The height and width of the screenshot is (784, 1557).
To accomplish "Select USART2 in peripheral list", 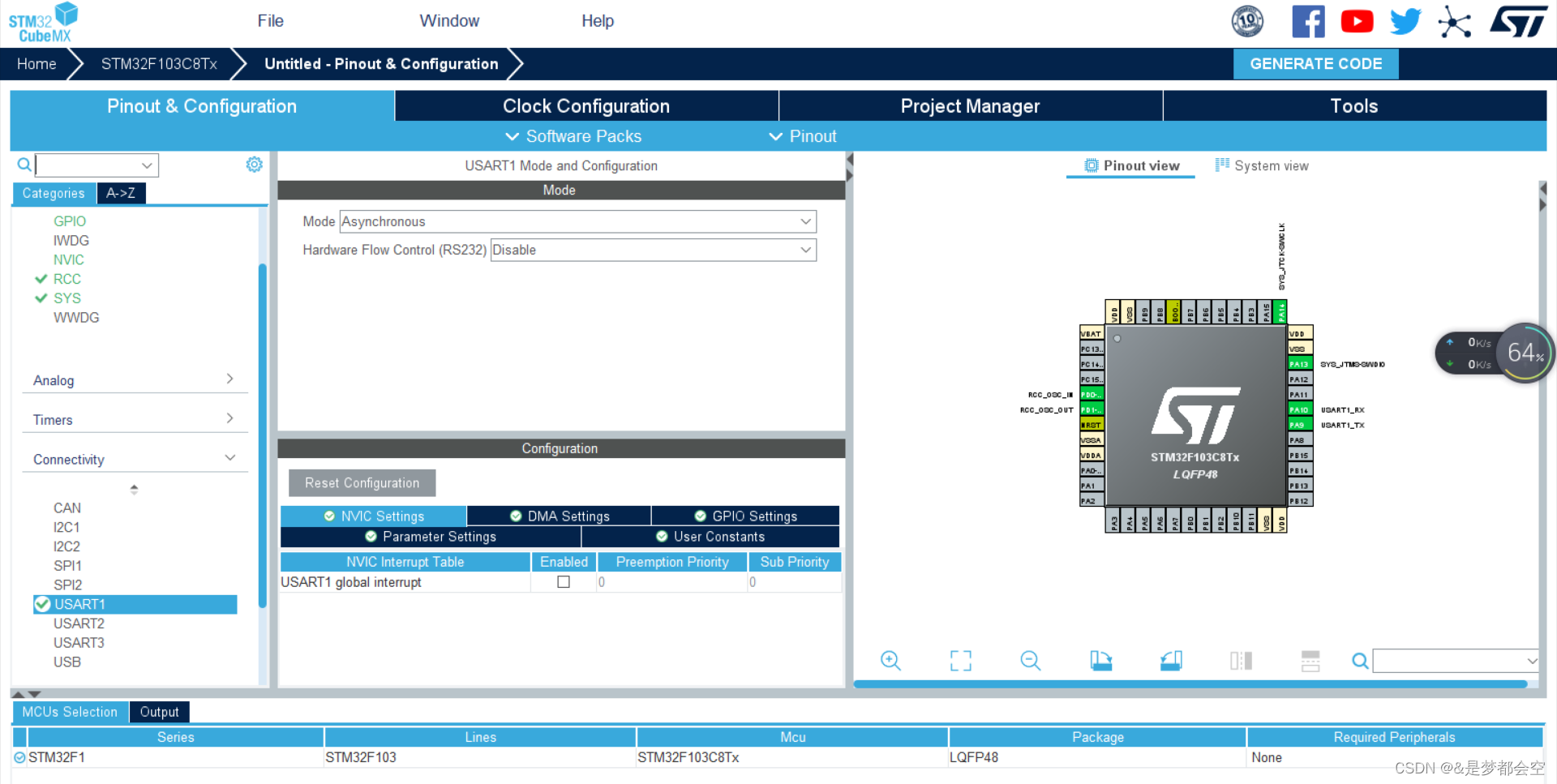I will click(x=79, y=623).
